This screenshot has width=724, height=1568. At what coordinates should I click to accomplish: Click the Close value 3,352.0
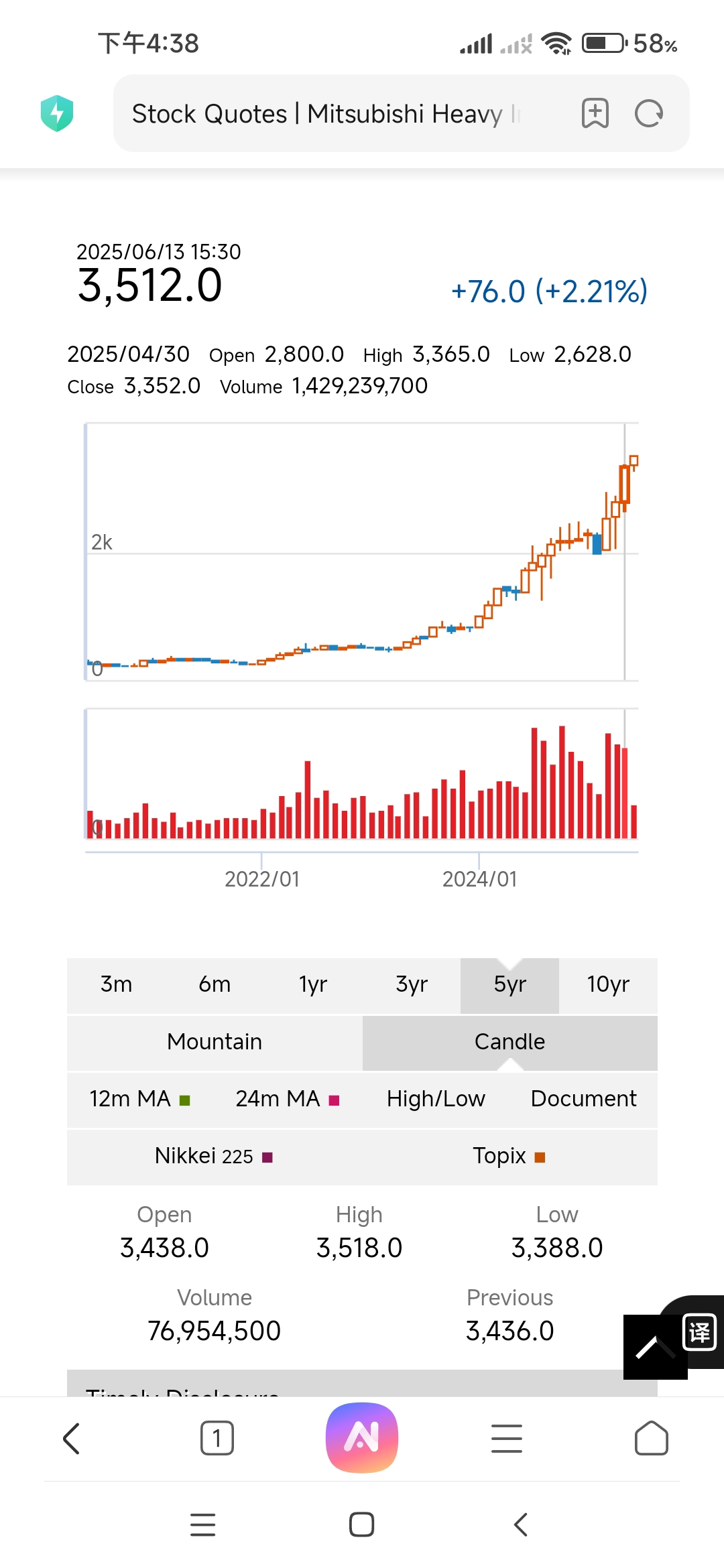(x=162, y=386)
